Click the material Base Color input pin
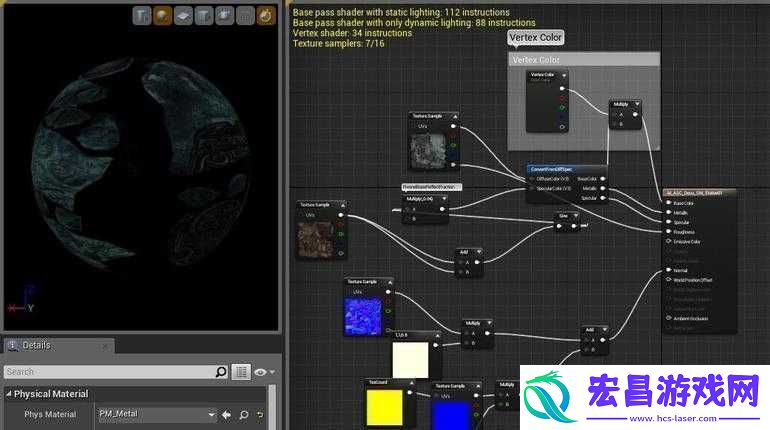This screenshot has width=770, height=430. tap(668, 203)
